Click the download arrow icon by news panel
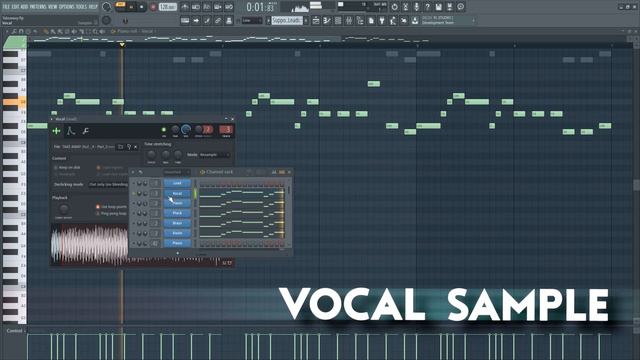Screen dimensions: 640x360 415,20
